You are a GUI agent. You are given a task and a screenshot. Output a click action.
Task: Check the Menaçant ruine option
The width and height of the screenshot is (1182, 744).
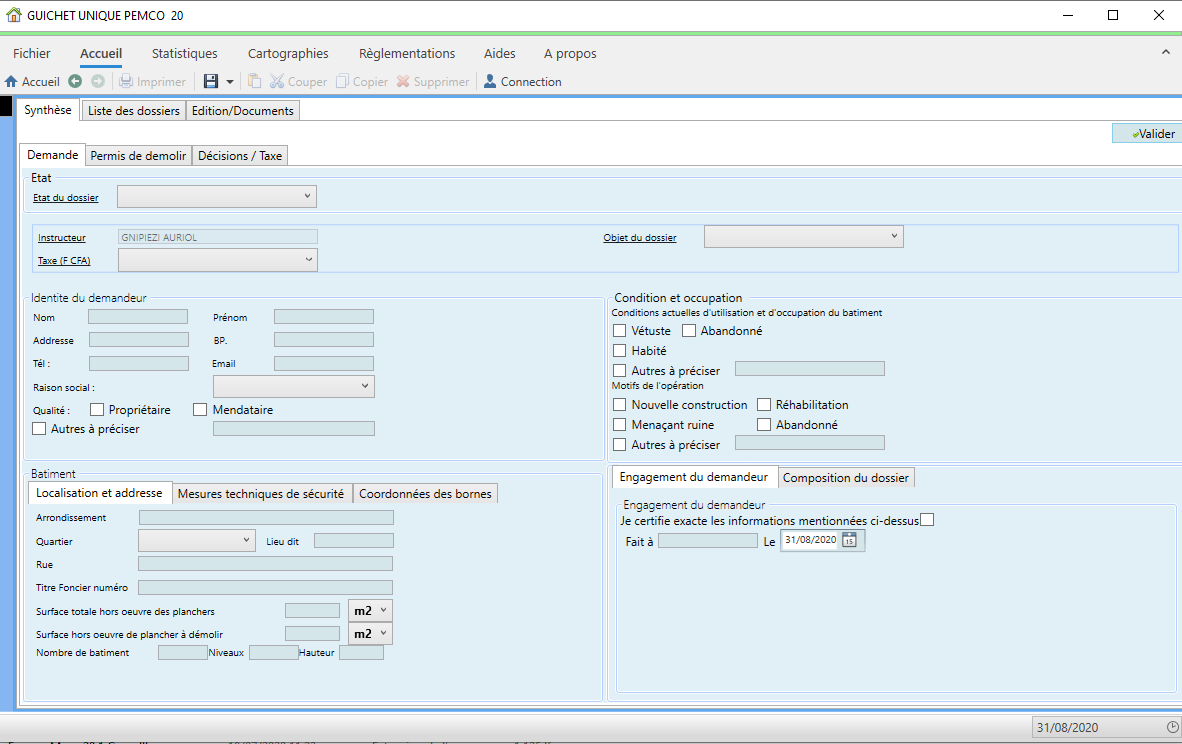[x=620, y=424]
